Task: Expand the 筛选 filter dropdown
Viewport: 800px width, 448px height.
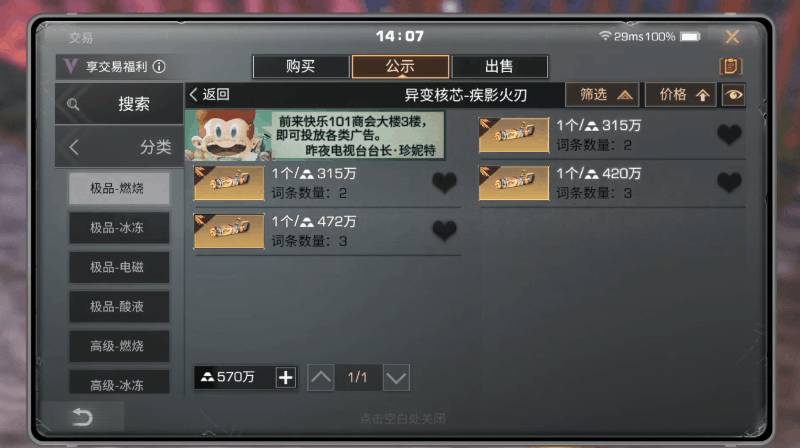Action: [602, 95]
